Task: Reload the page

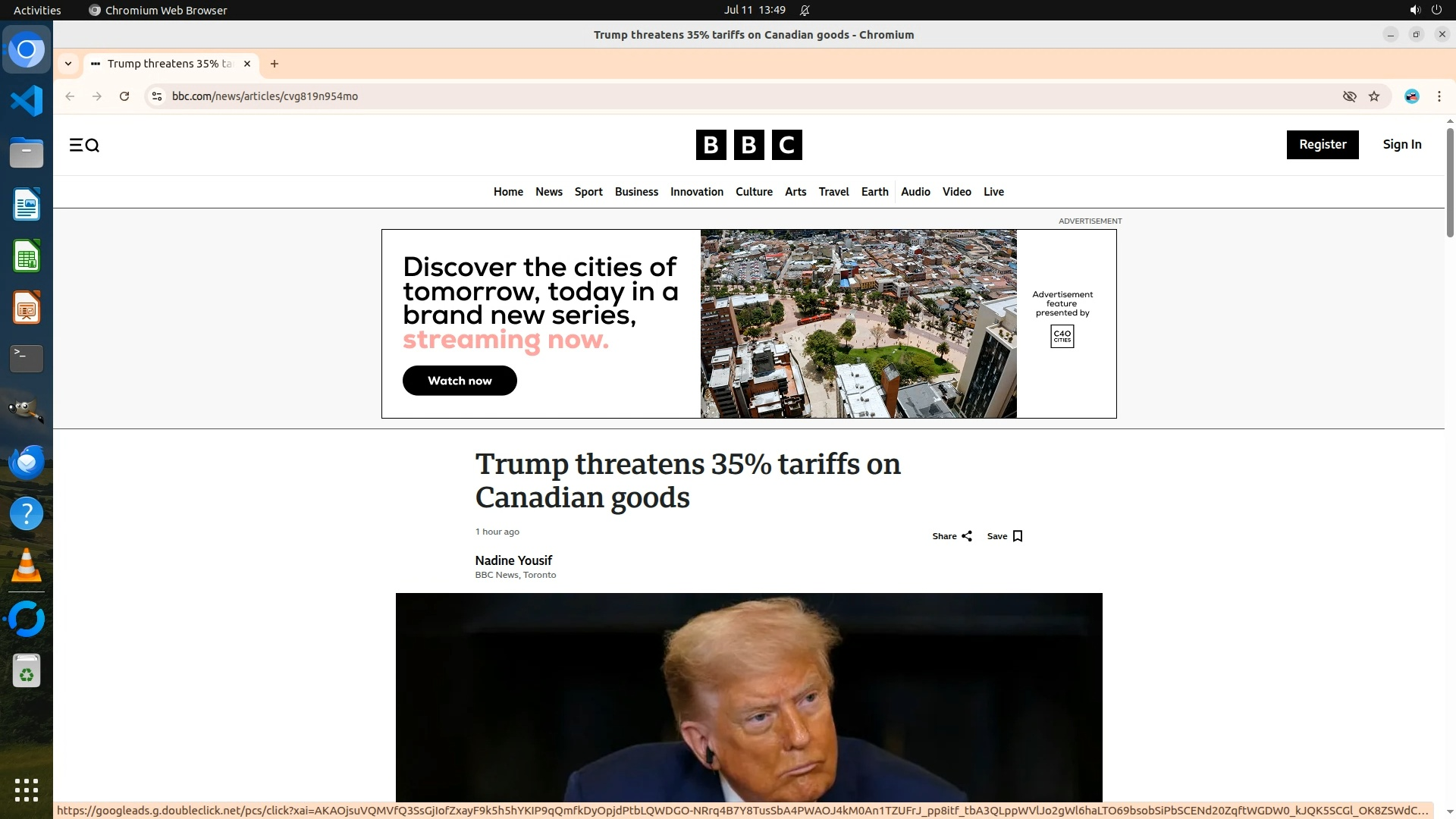Action: point(124,96)
